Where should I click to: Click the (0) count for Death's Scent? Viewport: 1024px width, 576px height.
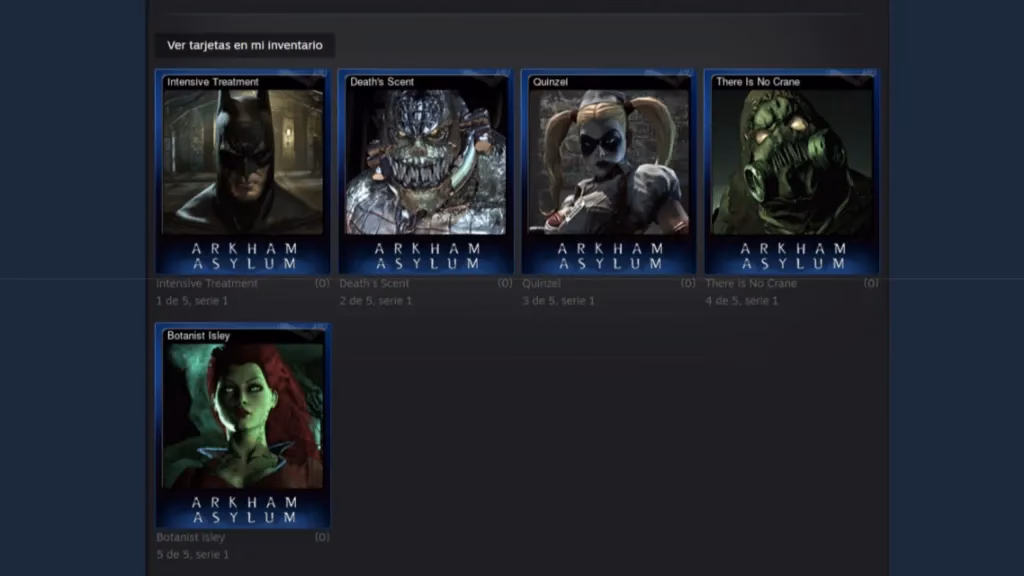tap(505, 283)
